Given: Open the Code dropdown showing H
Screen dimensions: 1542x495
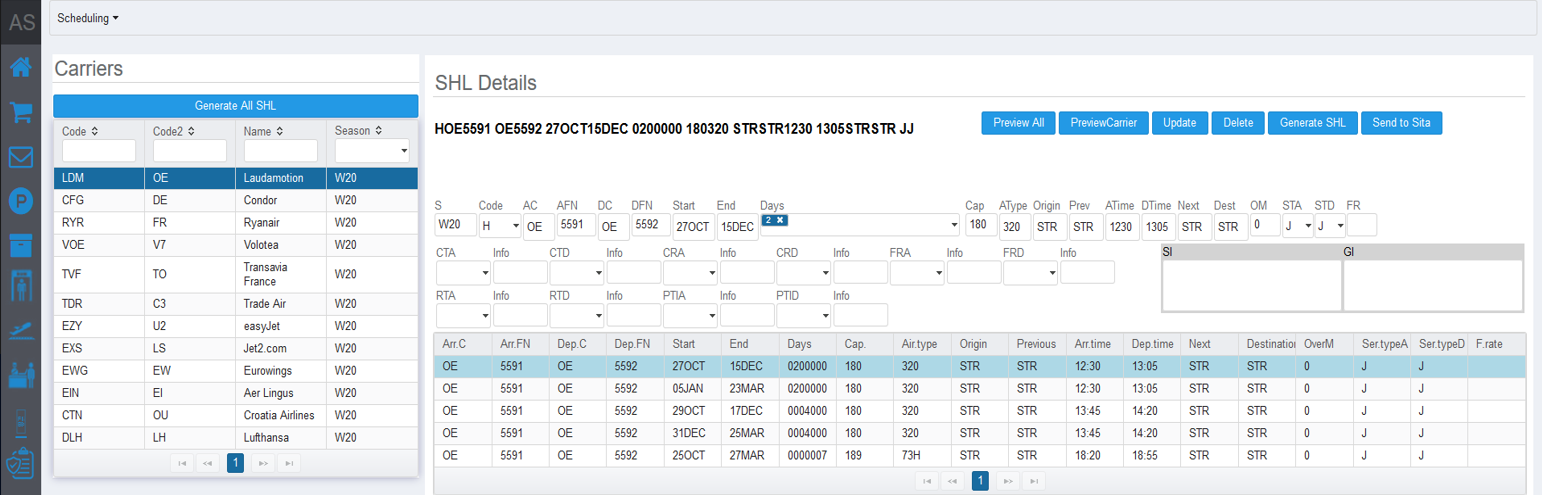Looking at the screenshot, I should (500, 226).
